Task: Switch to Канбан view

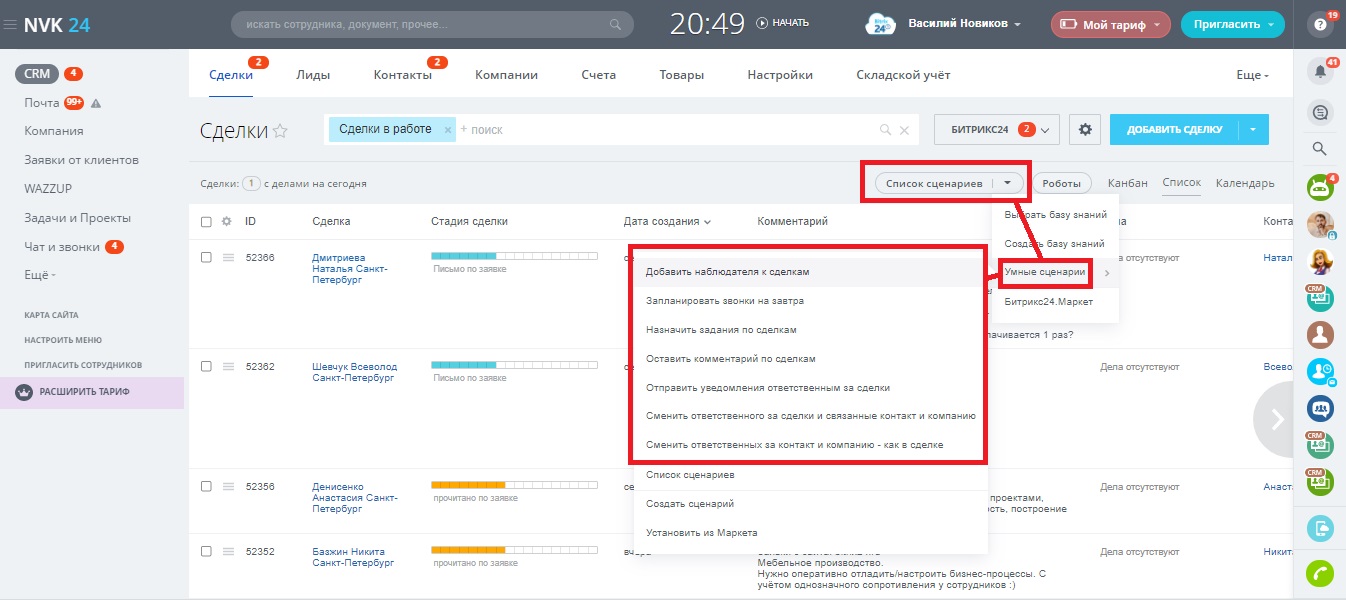Action: [x=1128, y=183]
